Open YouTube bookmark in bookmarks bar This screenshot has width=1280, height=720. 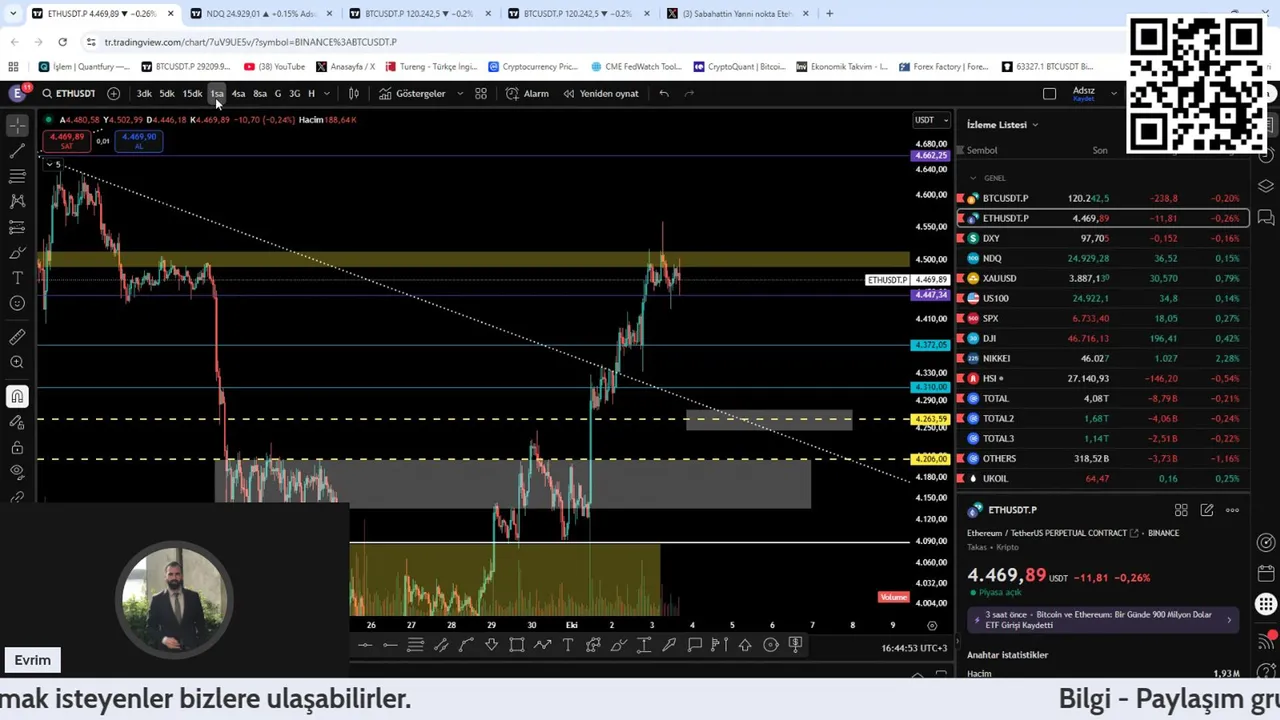[275, 67]
